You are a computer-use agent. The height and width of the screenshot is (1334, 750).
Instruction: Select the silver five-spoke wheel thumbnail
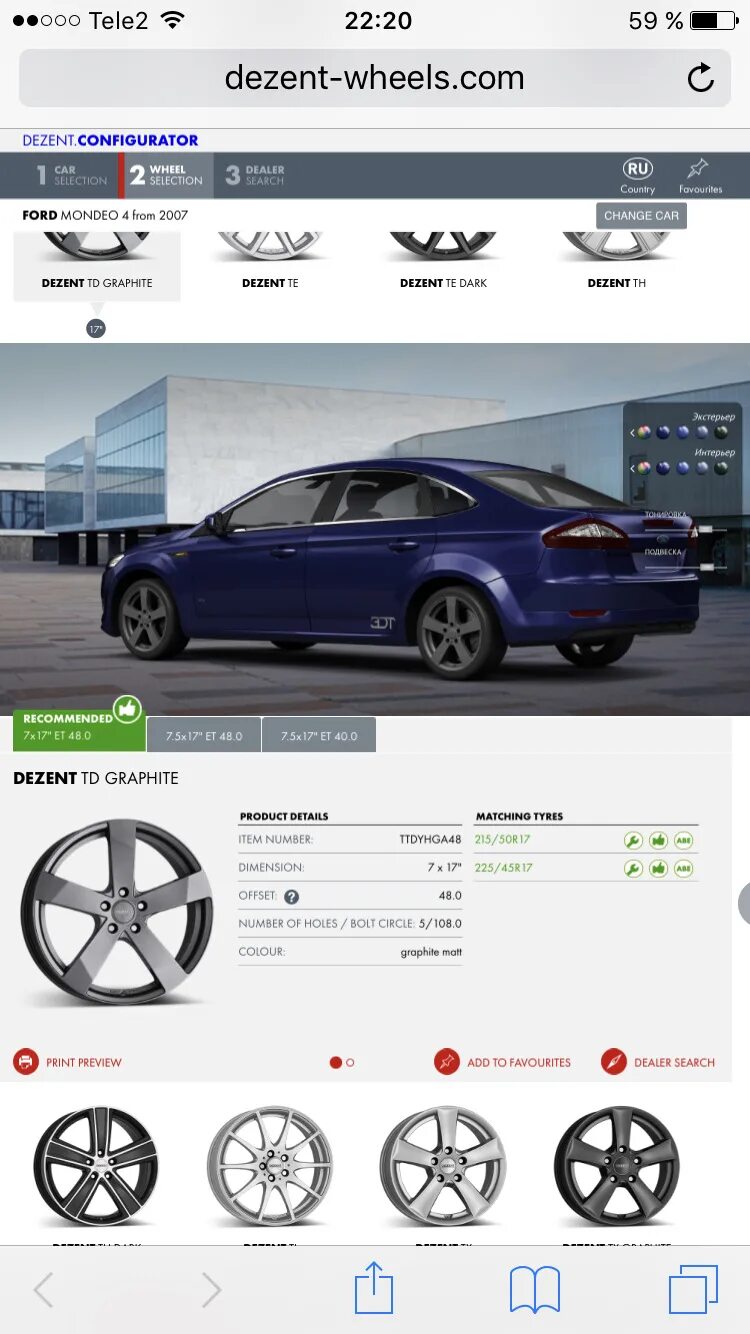pos(443,1166)
